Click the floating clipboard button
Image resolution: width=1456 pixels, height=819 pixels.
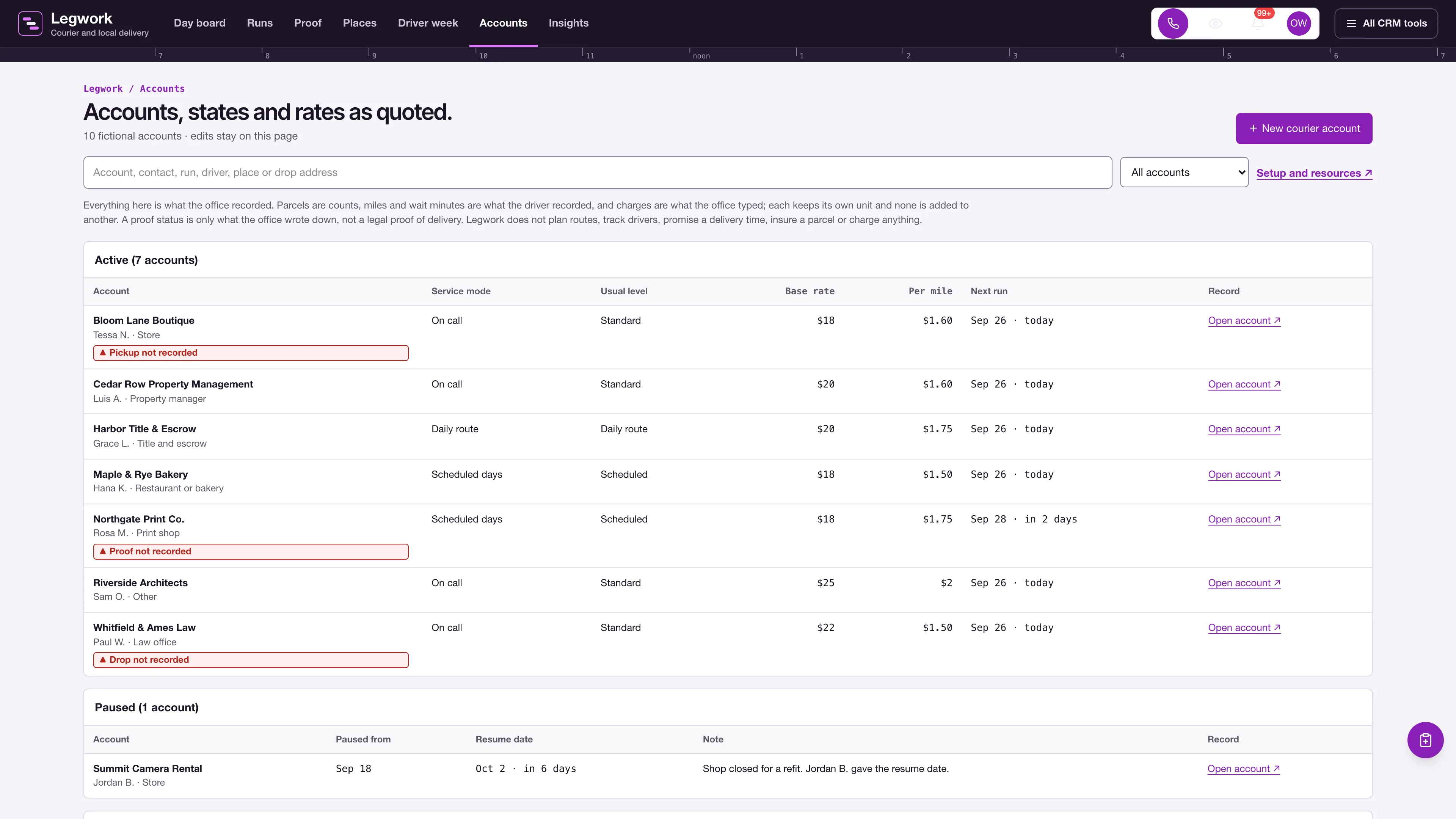1425,740
